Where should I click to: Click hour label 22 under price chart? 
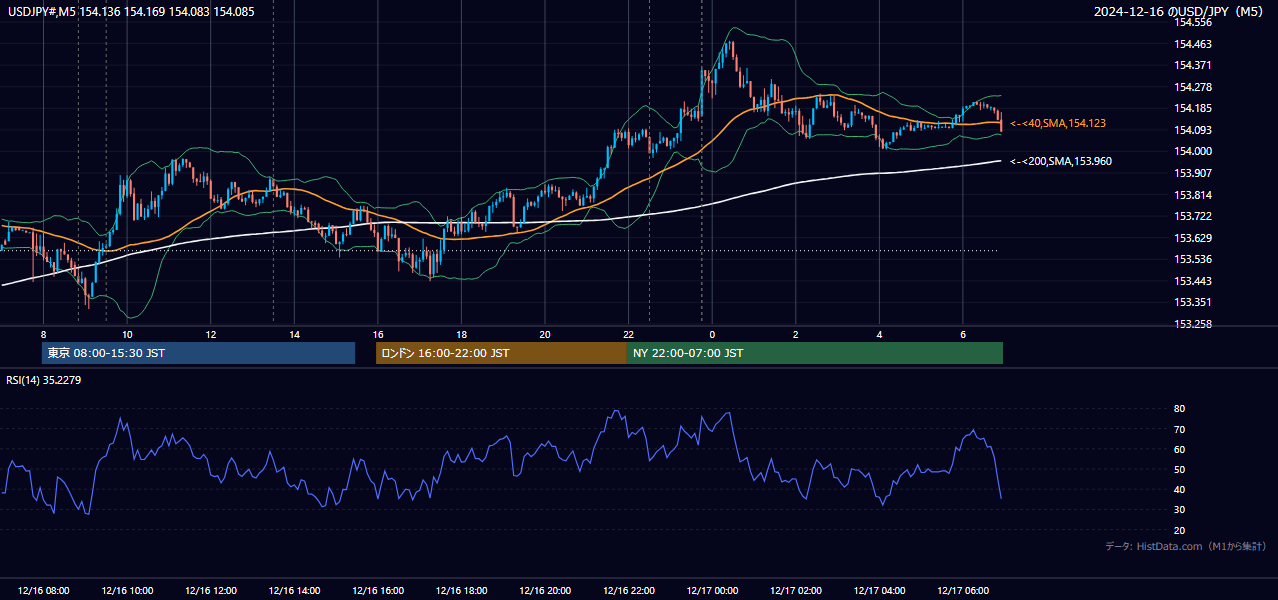(628, 334)
